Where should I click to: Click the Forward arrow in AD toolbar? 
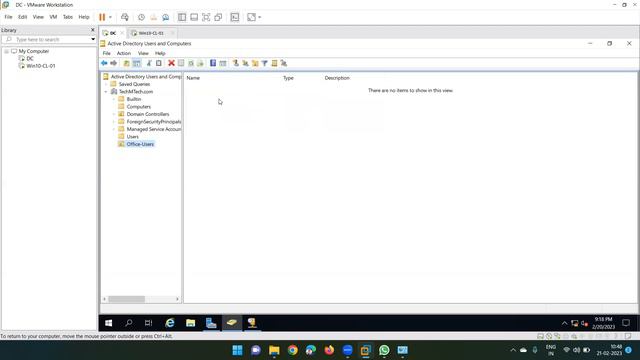point(113,63)
